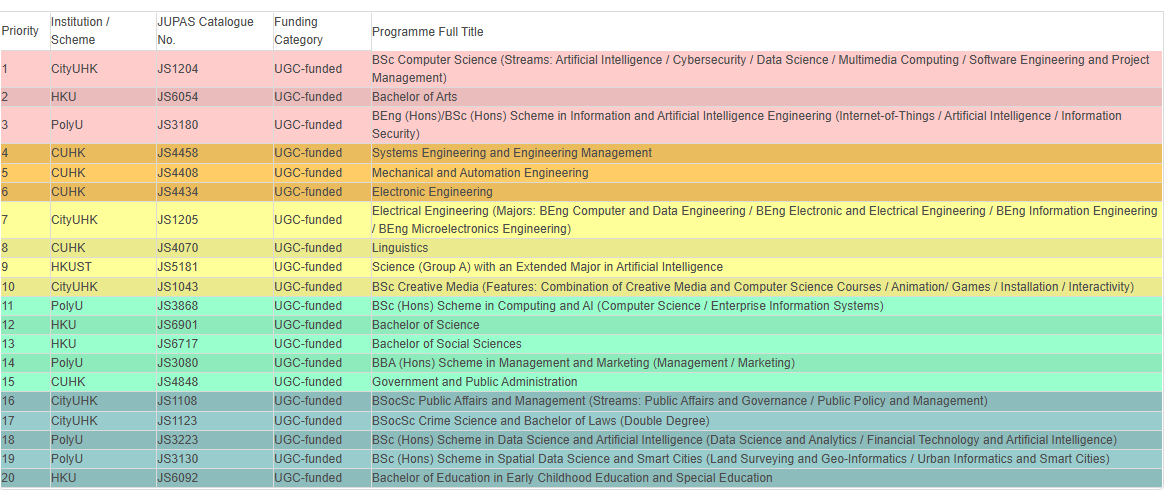Select catalogue number JS4848

click(x=177, y=382)
